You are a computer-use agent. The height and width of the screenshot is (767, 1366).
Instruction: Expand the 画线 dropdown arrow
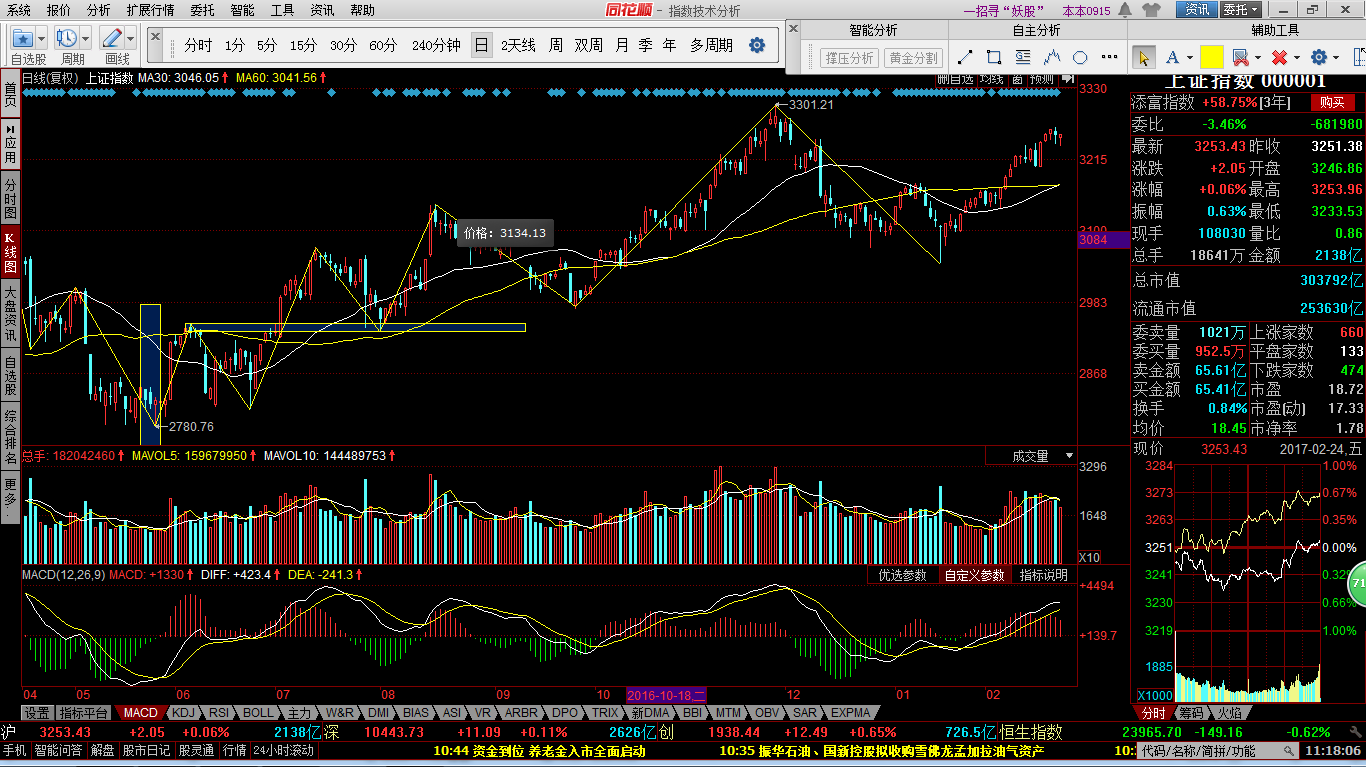point(131,39)
